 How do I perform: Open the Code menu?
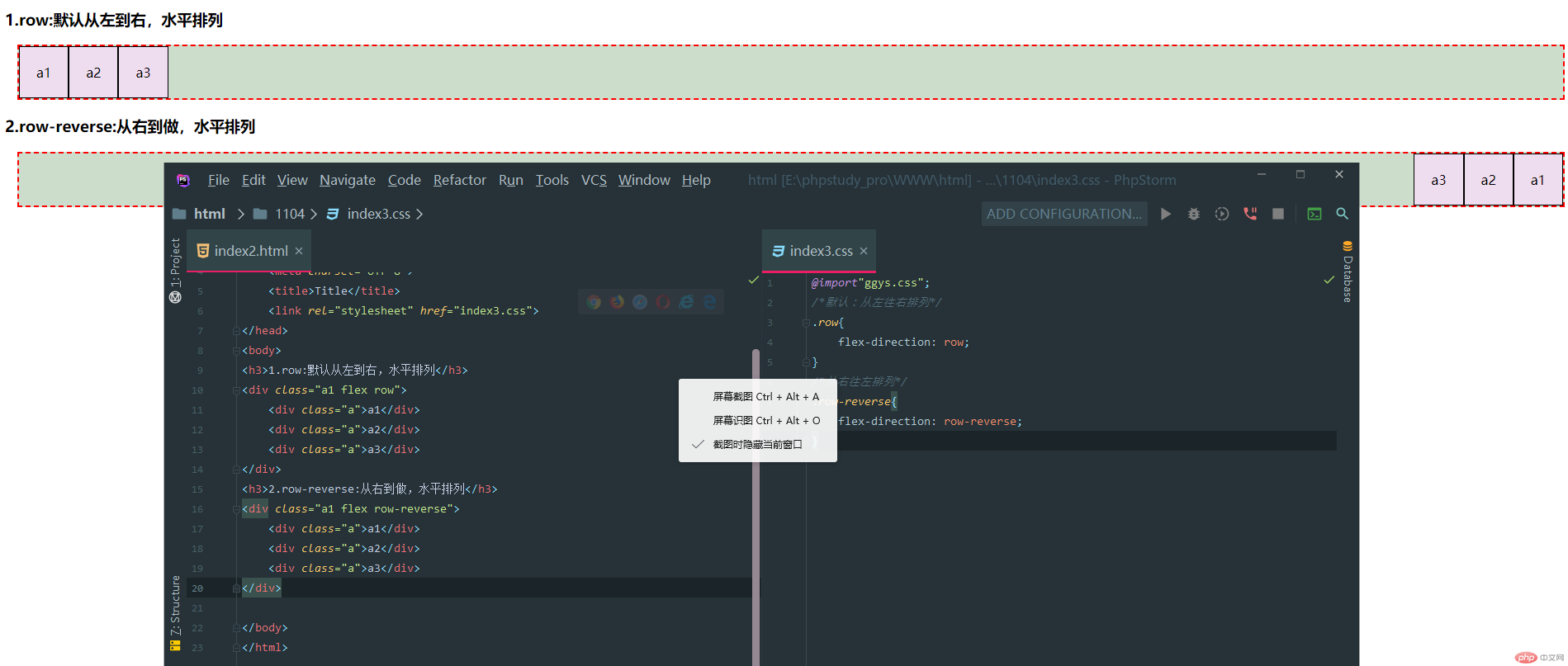(405, 180)
